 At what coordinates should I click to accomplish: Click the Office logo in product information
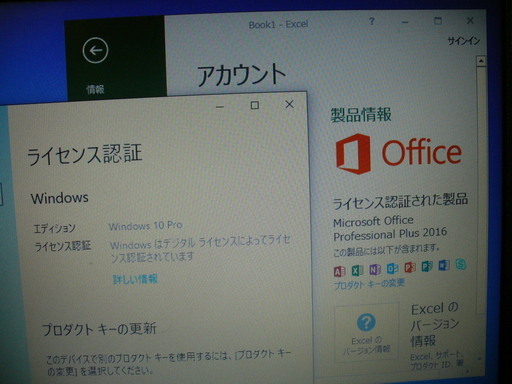(399, 153)
